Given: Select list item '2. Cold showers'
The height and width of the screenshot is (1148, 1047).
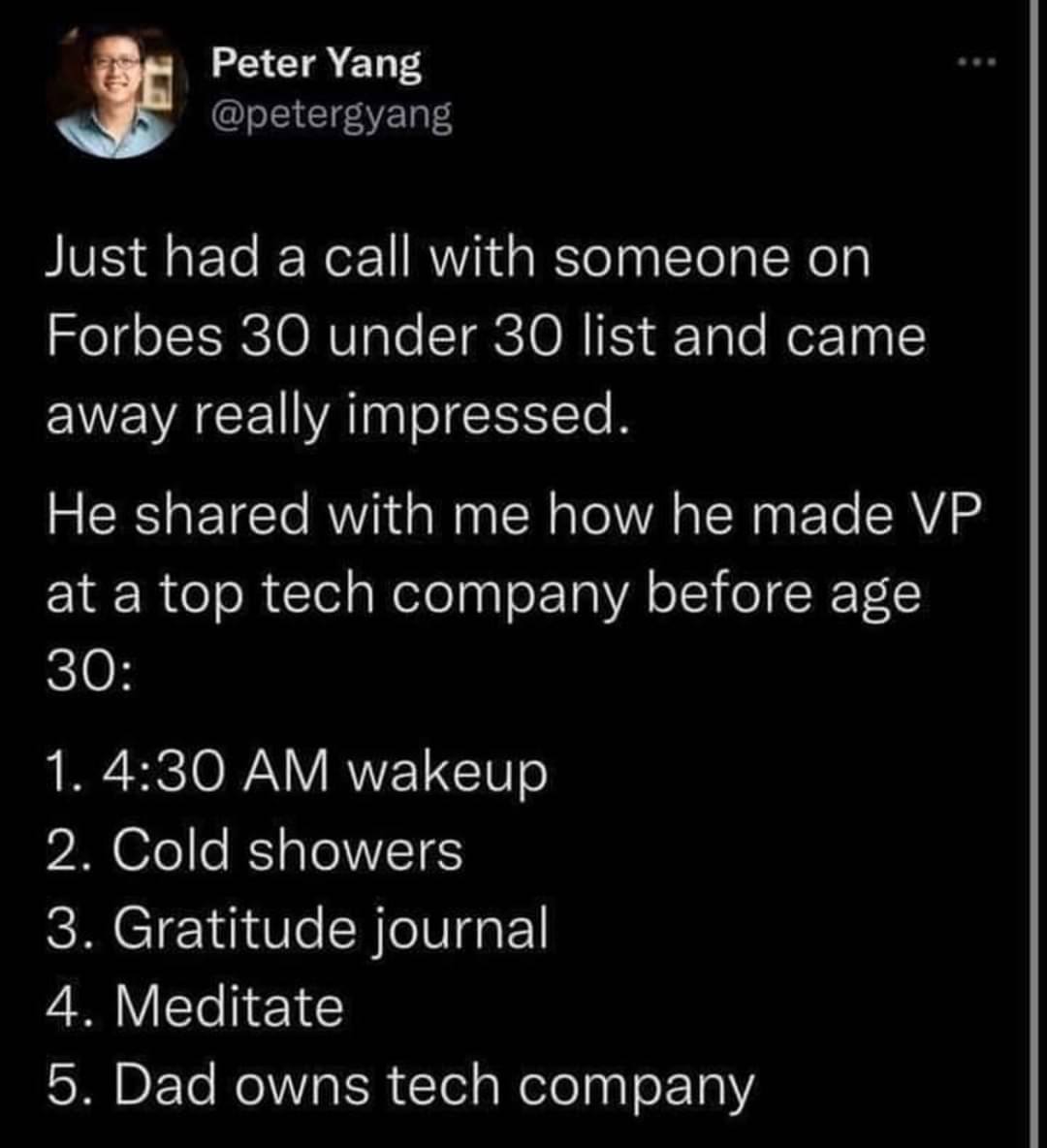Looking at the screenshot, I should (x=254, y=850).
